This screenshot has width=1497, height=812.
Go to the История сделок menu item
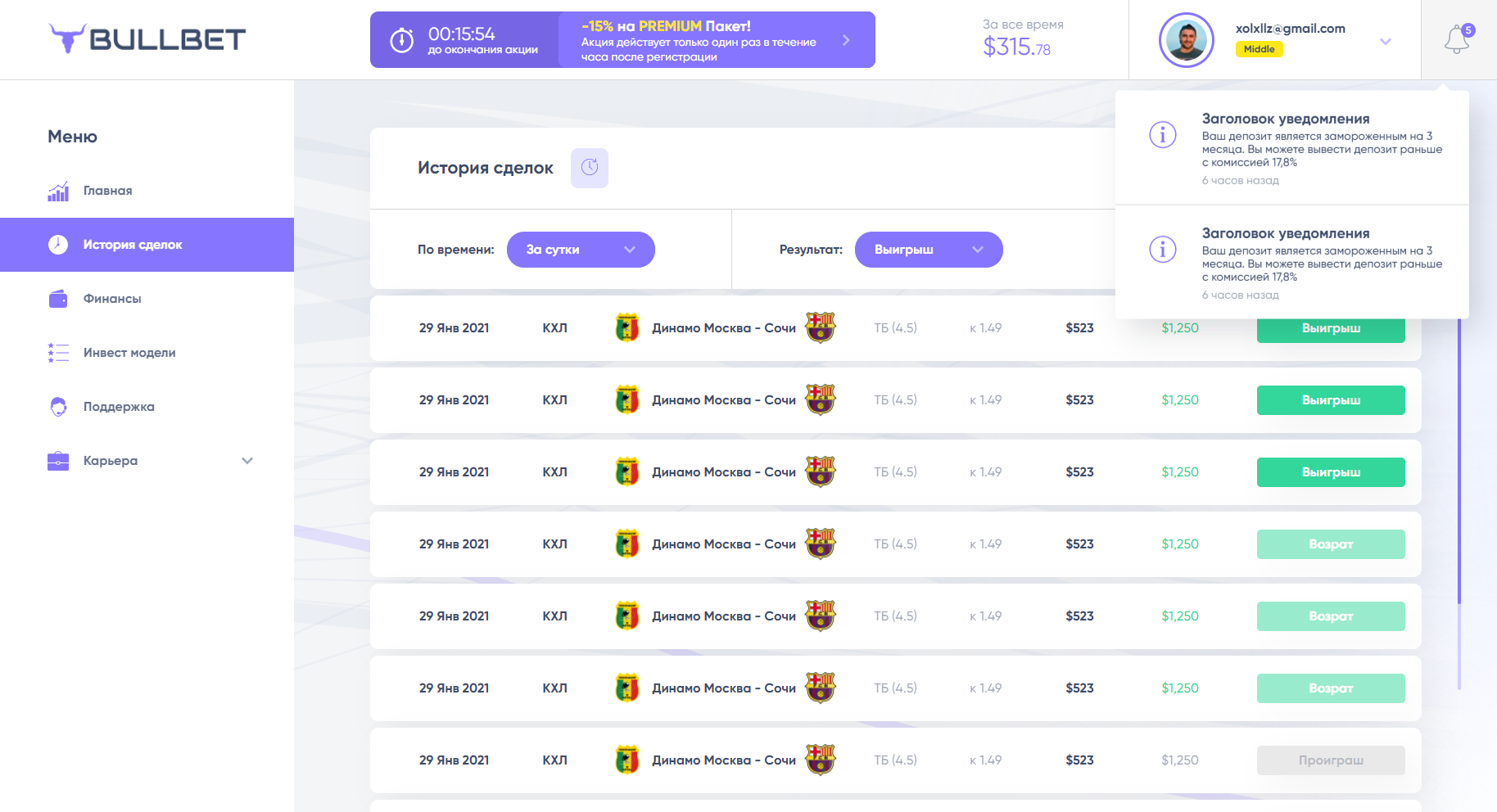pyautogui.click(x=147, y=245)
